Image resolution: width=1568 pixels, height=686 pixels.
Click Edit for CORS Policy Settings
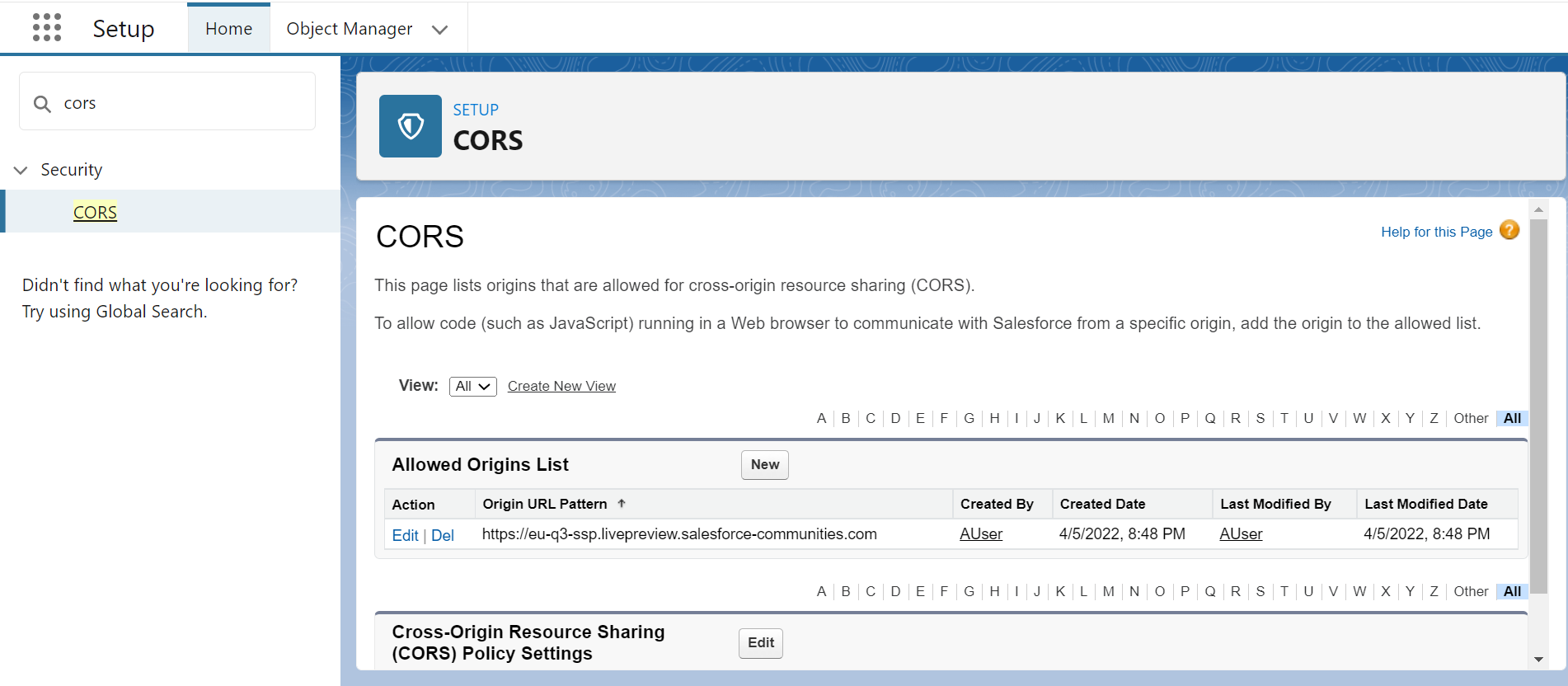(761, 643)
